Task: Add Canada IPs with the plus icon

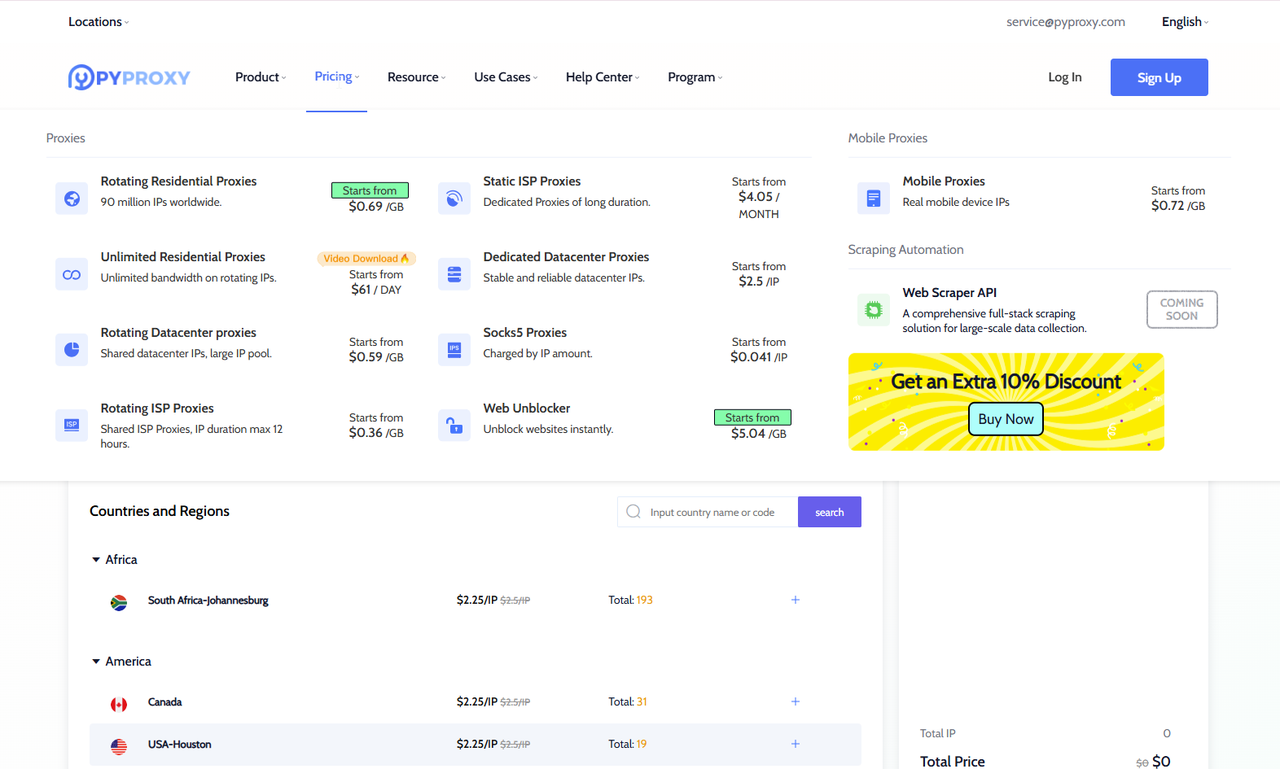Action: [795, 702]
